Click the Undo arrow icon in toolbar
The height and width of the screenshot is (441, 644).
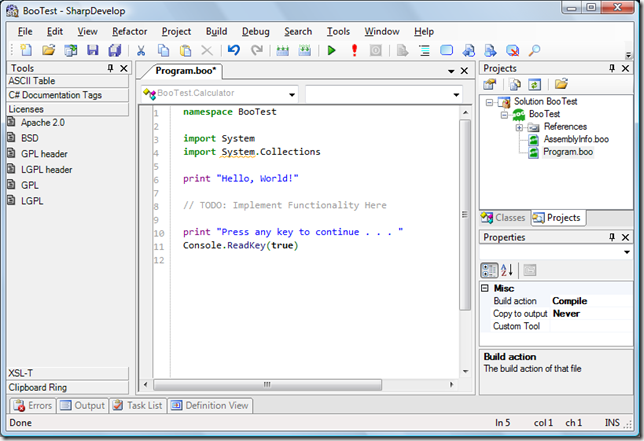(x=234, y=51)
